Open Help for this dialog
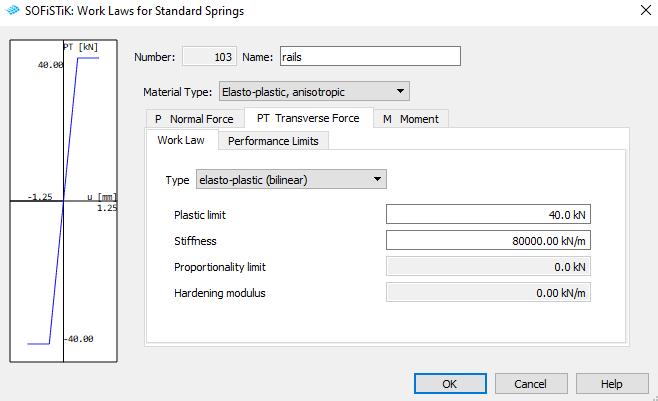This screenshot has height=401, width=658. click(x=612, y=384)
